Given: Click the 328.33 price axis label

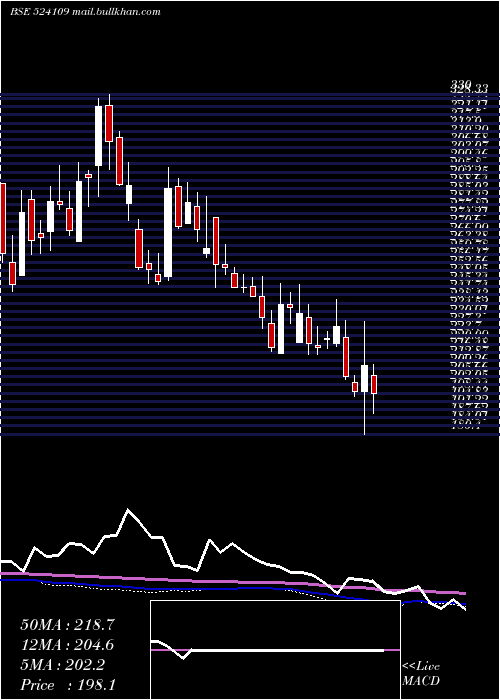Looking at the screenshot, I should (x=468, y=89).
